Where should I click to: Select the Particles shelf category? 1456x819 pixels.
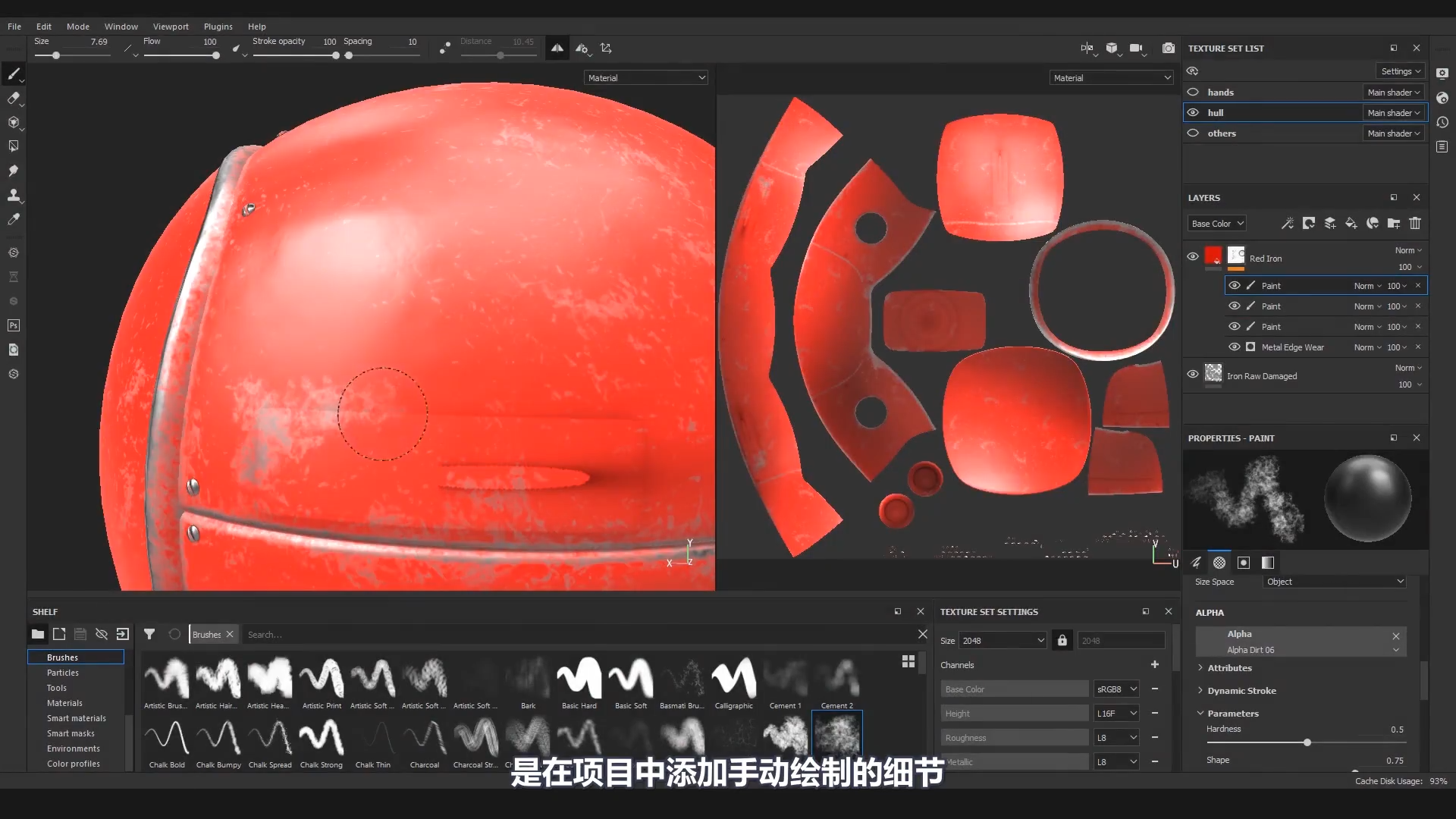click(63, 673)
